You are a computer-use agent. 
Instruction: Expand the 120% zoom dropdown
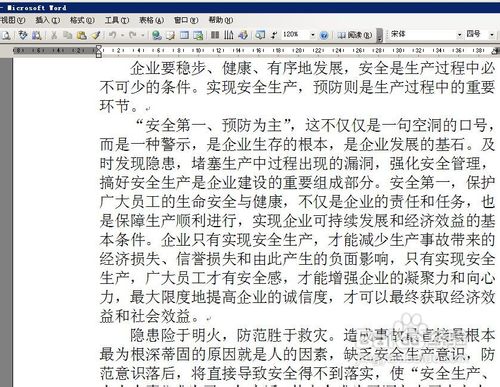(x=312, y=35)
